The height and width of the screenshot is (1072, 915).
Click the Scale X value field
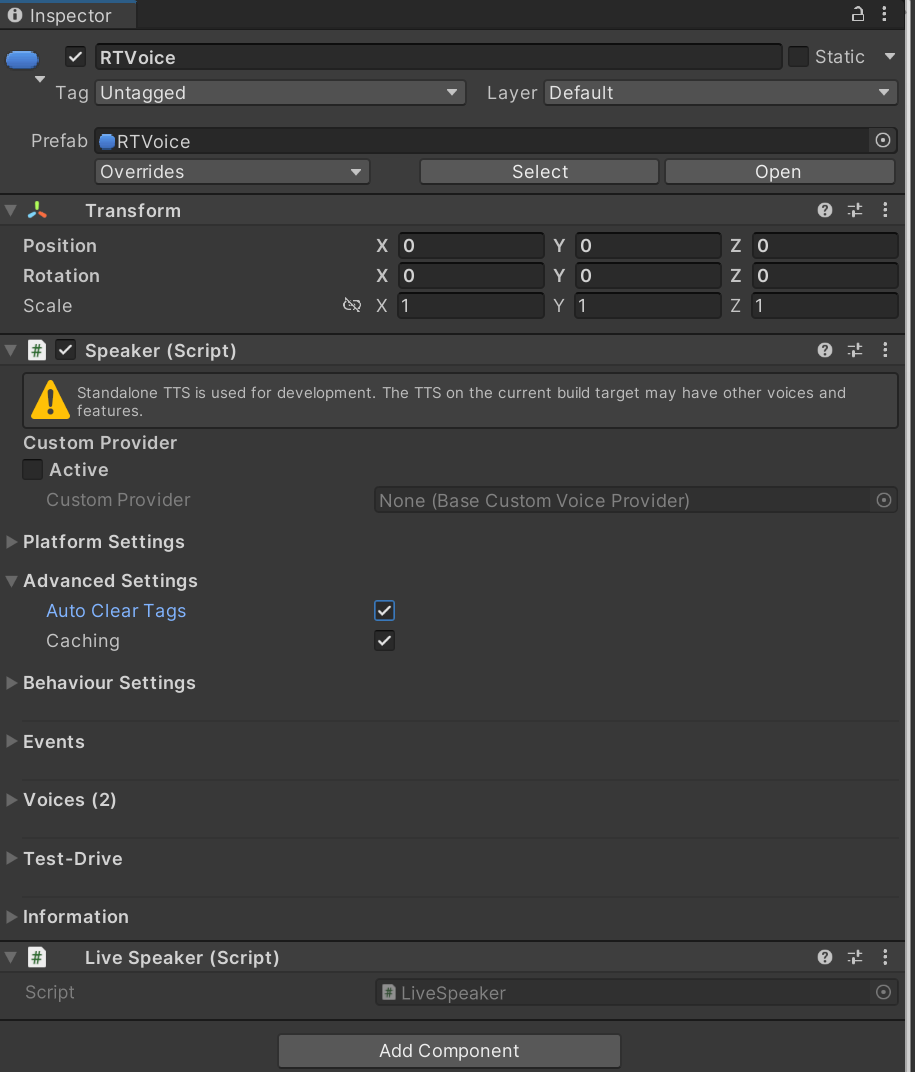(471, 305)
